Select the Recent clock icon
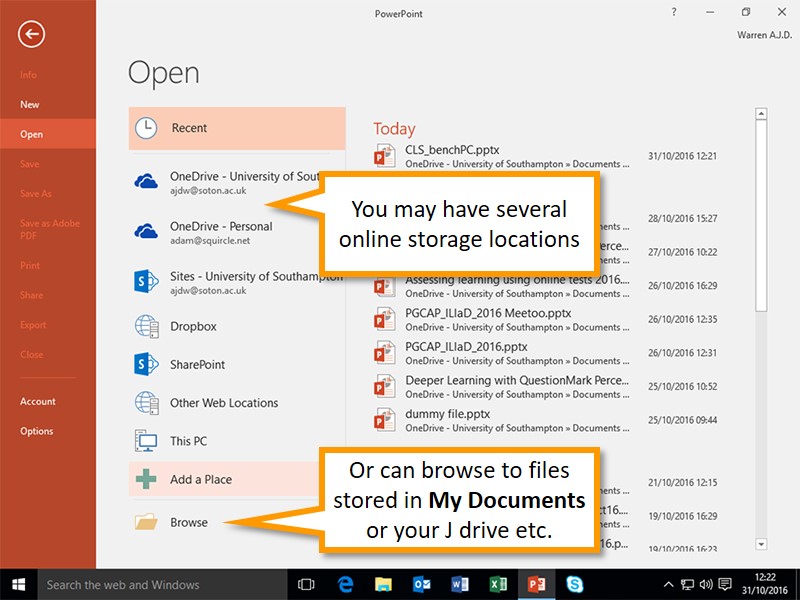 click(146, 128)
